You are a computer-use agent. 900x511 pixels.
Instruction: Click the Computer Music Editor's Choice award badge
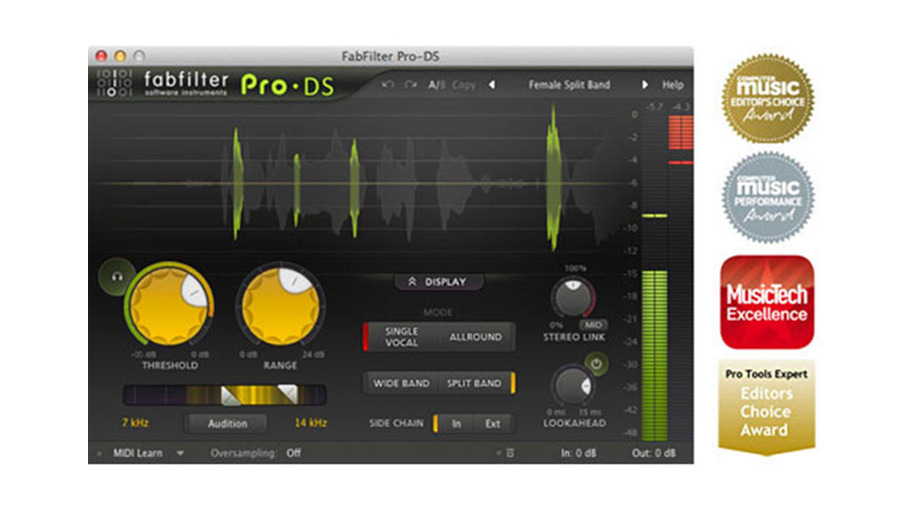767,99
